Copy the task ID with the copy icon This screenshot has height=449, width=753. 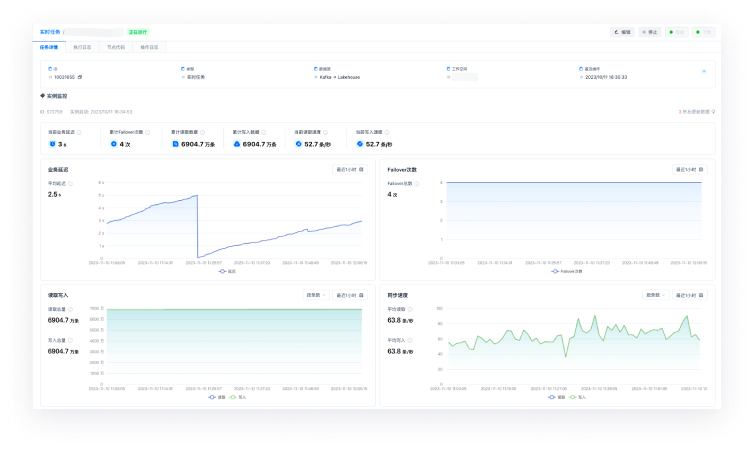(80, 76)
